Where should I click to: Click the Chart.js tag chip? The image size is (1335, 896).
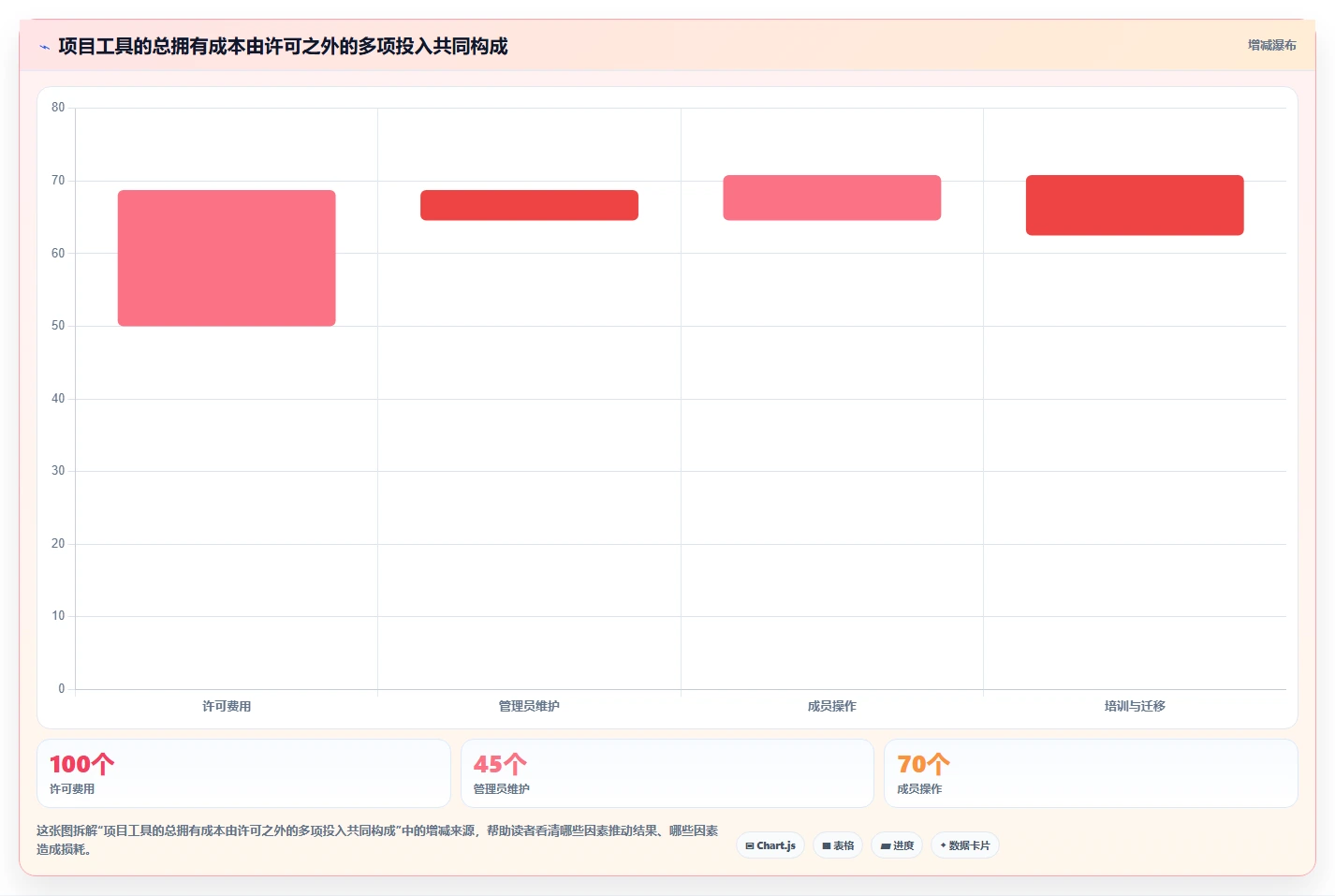coord(770,845)
